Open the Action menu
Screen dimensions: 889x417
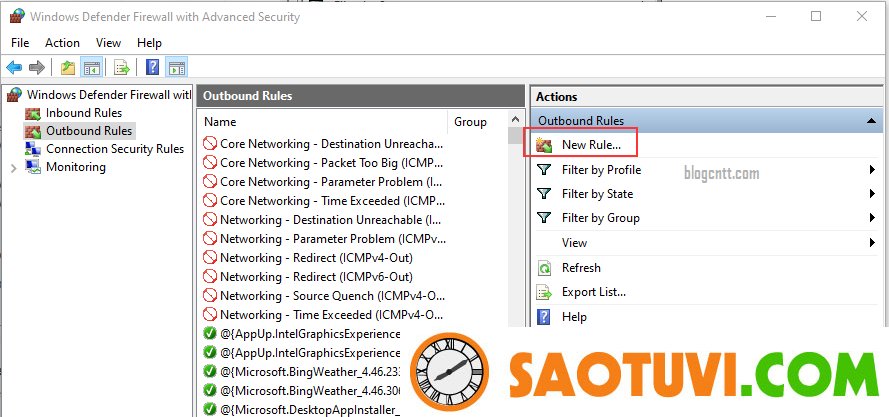(x=62, y=43)
